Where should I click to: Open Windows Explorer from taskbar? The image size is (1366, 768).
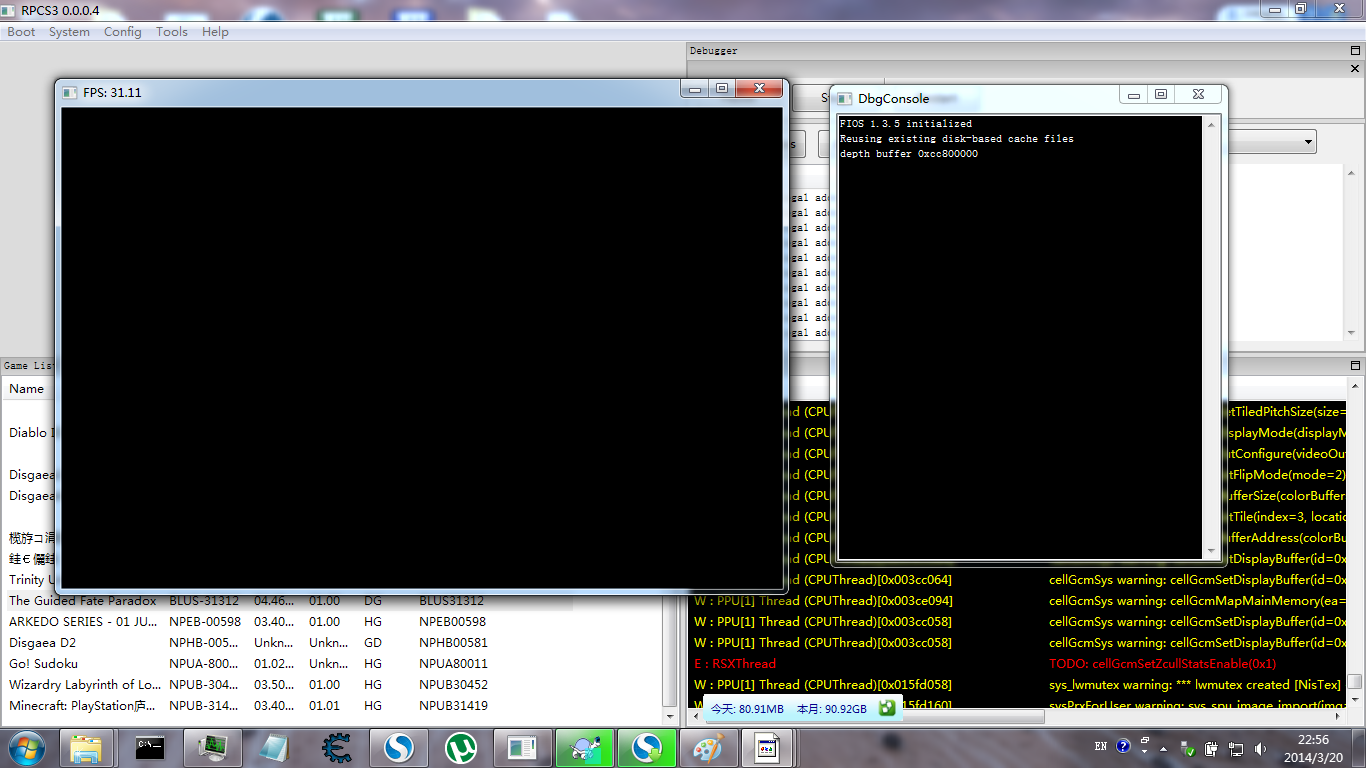[x=87, y=747]
